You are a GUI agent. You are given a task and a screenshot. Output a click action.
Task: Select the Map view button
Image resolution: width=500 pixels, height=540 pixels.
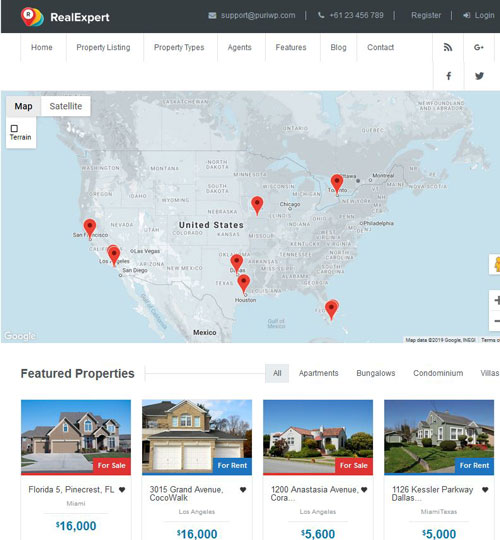[x=23, y=106]
